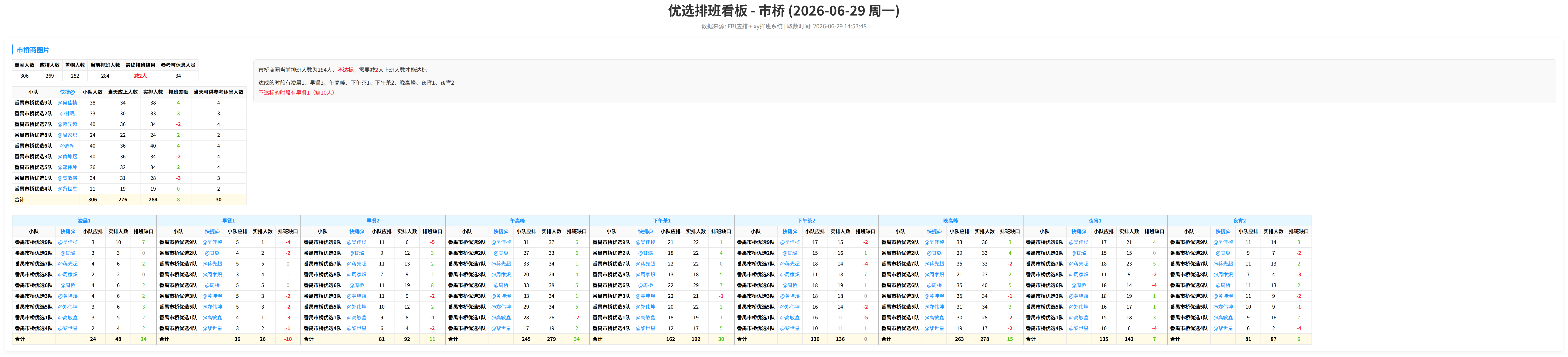Click the 排班差额 column header in summary table

[x=178, y=92]
